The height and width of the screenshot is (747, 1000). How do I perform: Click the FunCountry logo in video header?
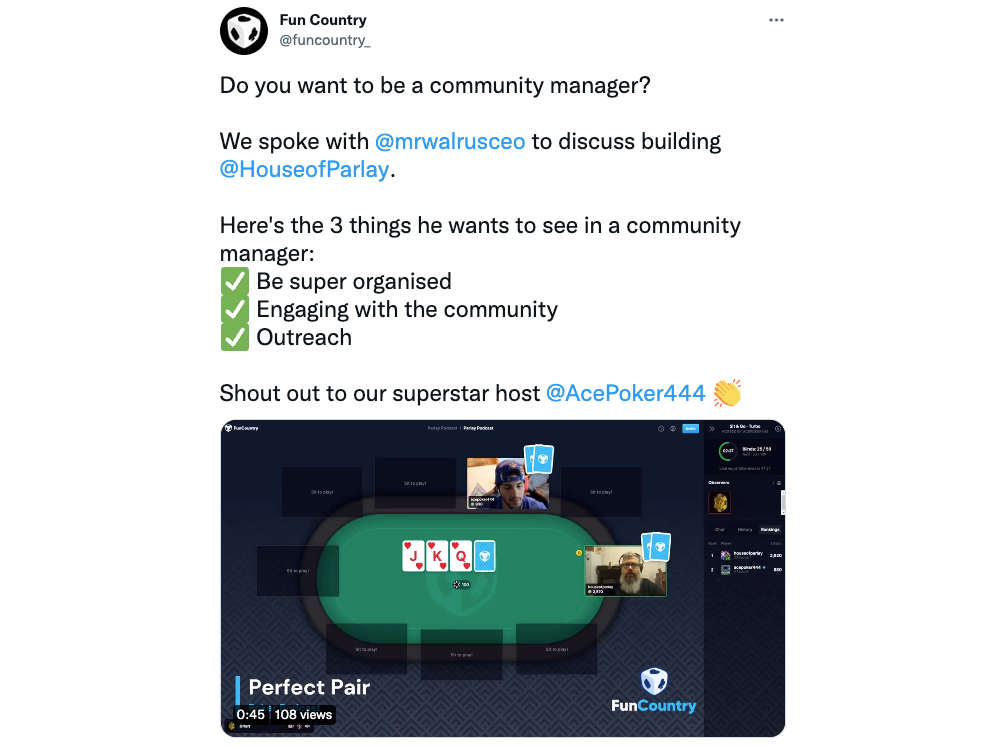pyautogui.click(x=242, y=428)
